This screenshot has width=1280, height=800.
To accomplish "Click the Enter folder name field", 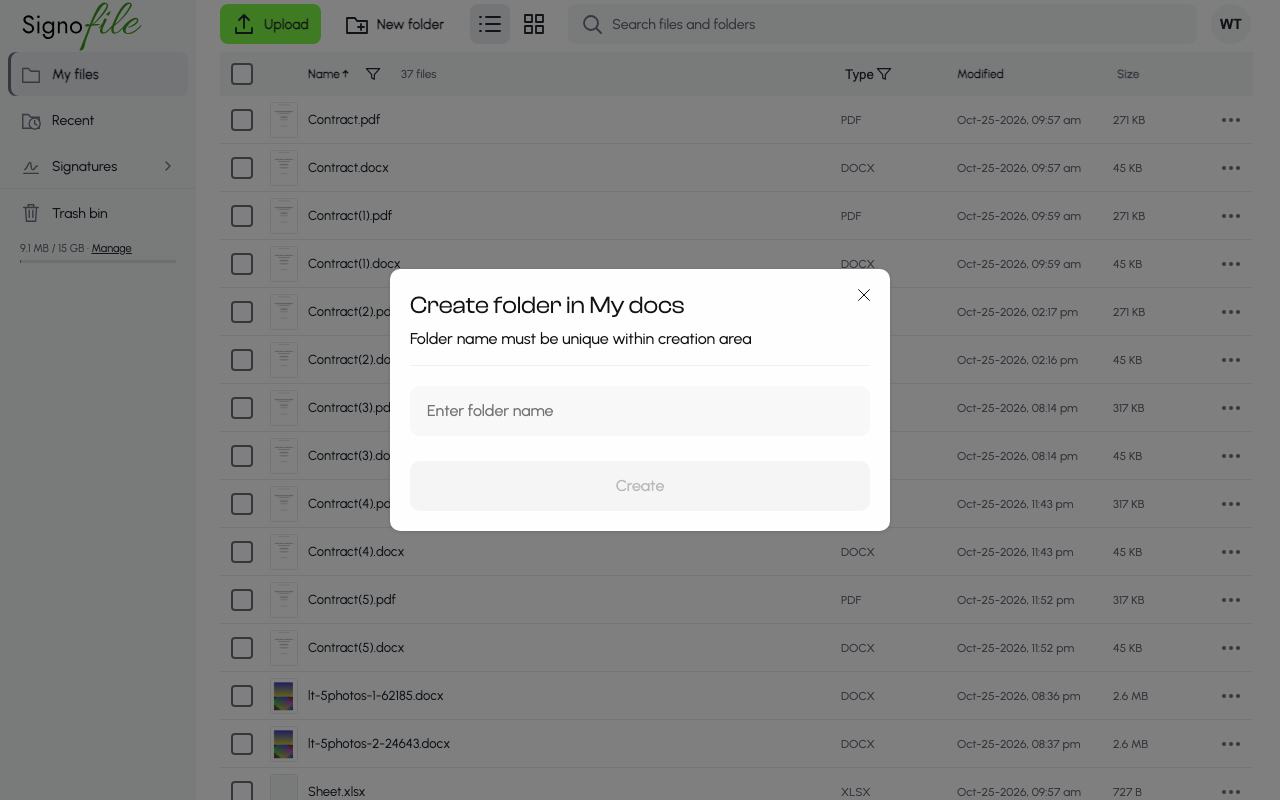I will (x=640, y=411).
